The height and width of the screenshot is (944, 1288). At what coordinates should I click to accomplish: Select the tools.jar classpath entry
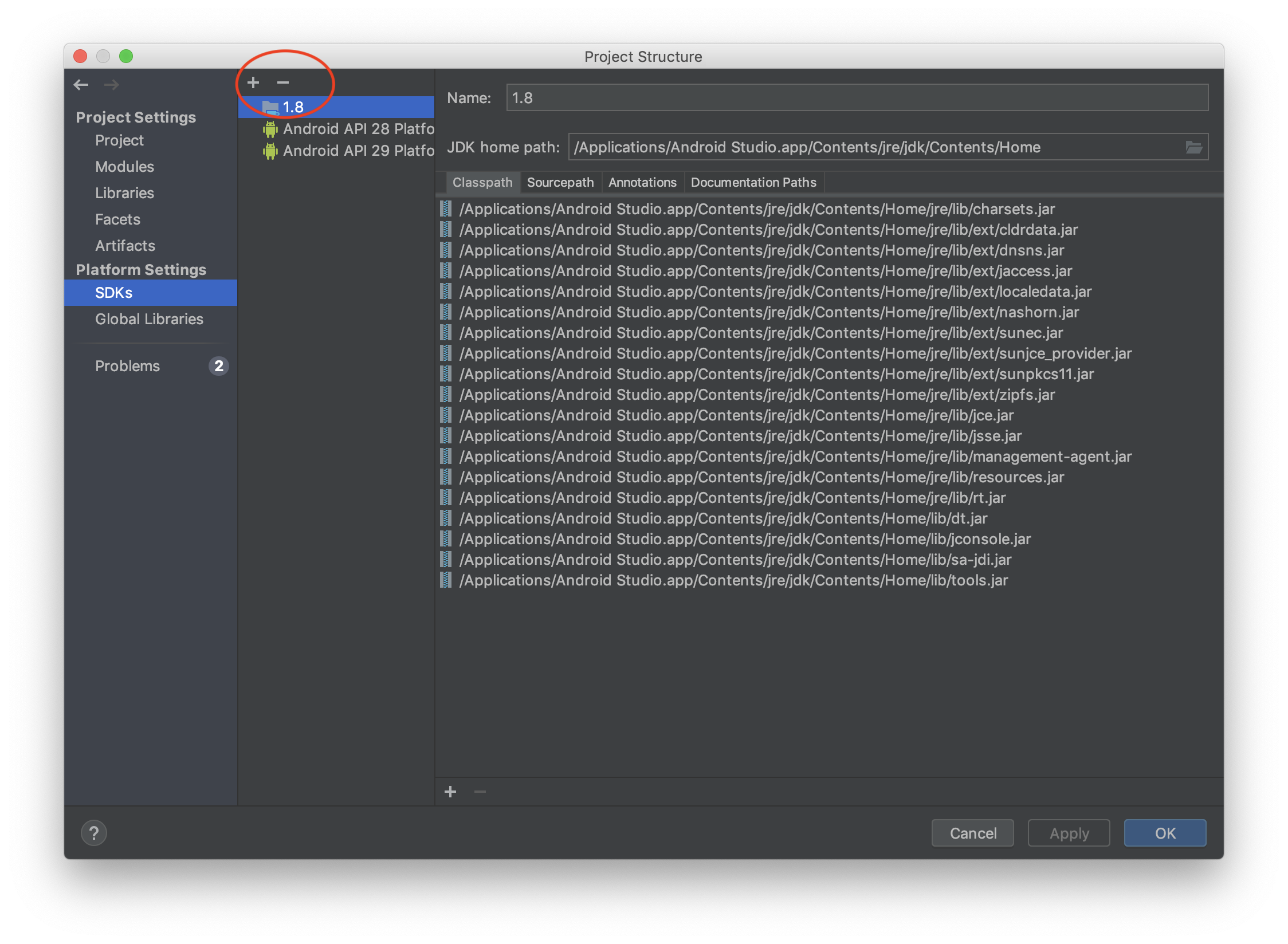point(733,580)
